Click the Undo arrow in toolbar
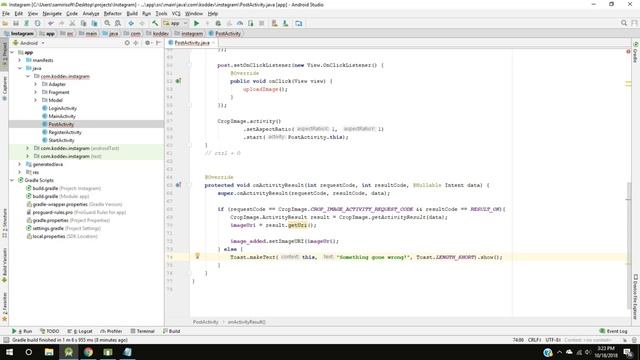This screenshot has height=360, width=640. point(51,23)
